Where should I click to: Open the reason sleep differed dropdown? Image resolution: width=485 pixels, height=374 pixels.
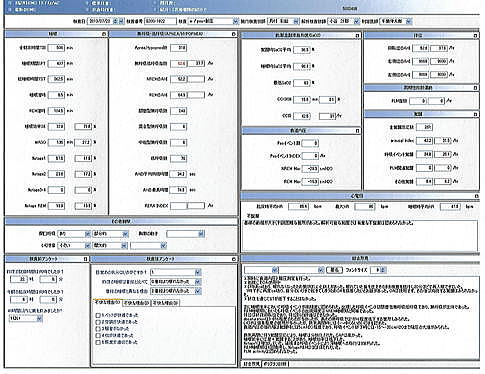(x=175, y=291)
